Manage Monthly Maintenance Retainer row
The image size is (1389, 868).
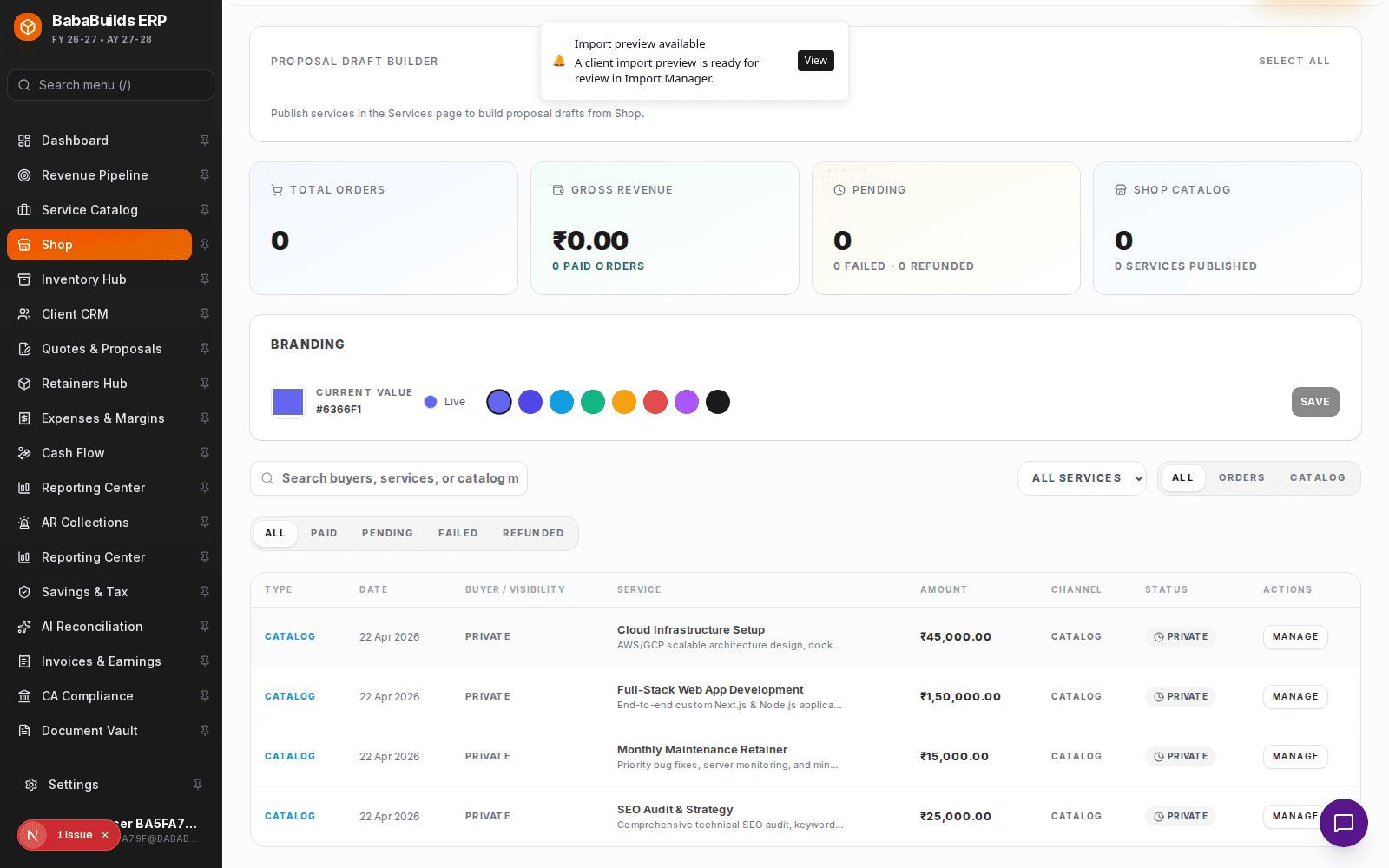pyautogui.click(x=1295, y=757)
